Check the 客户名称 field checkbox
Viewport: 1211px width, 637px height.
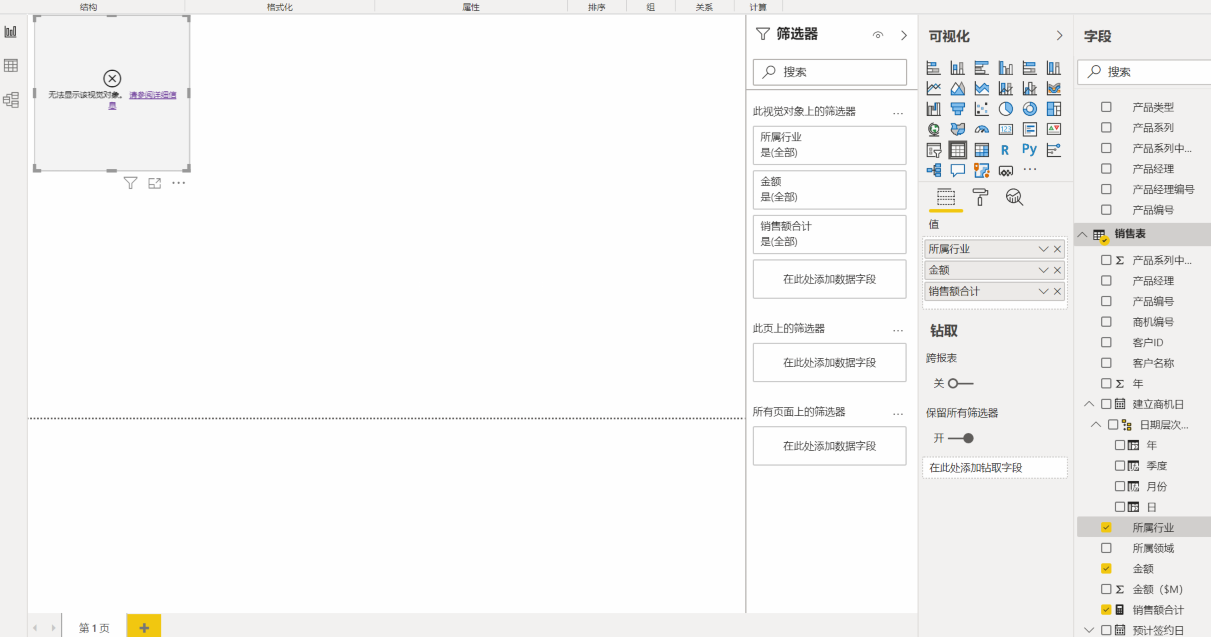[1106, 363]
